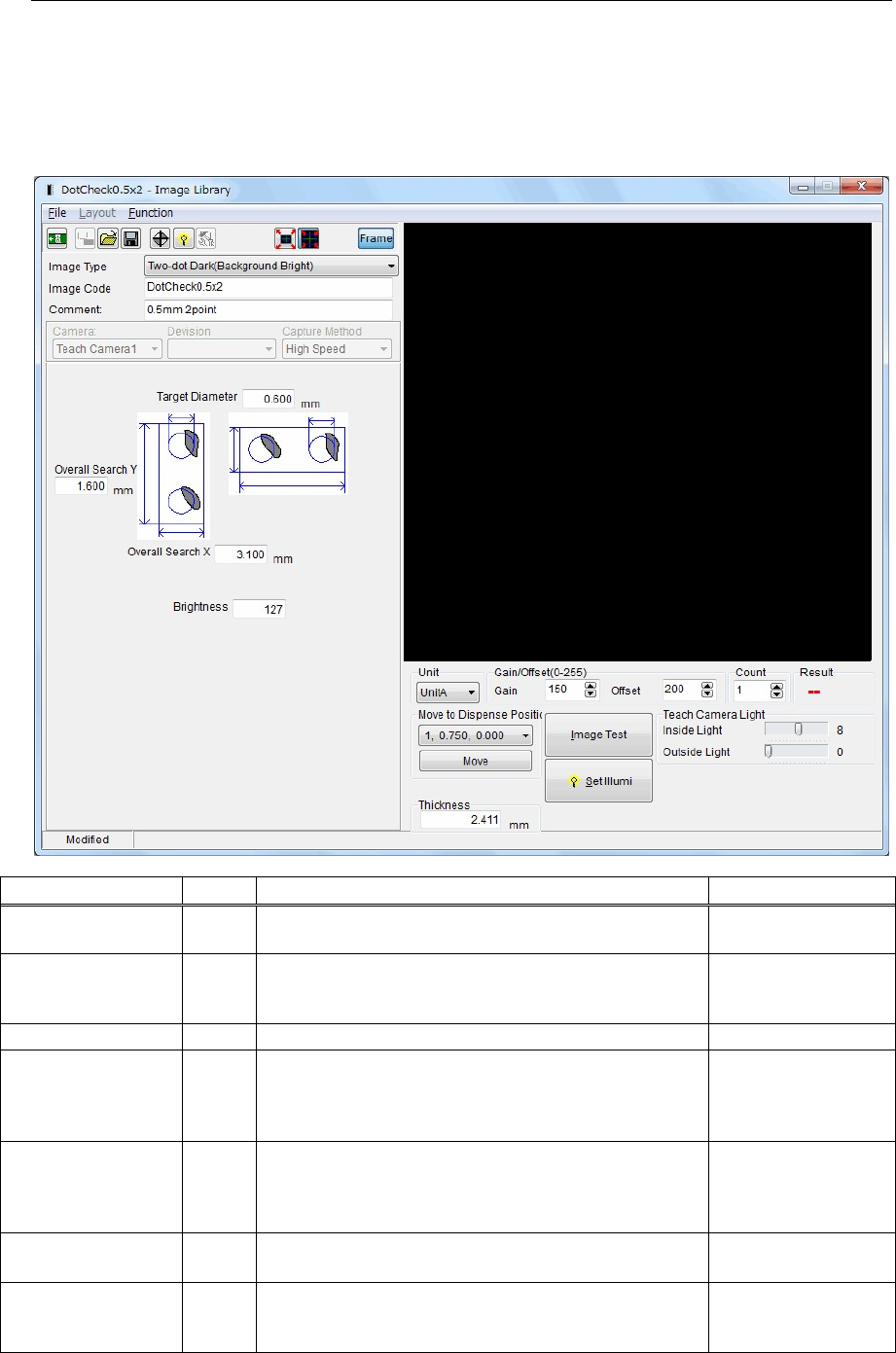Screen dimensions: 896x1353
Task: Click the Inside Light slider
Action: tap(796, 729)
